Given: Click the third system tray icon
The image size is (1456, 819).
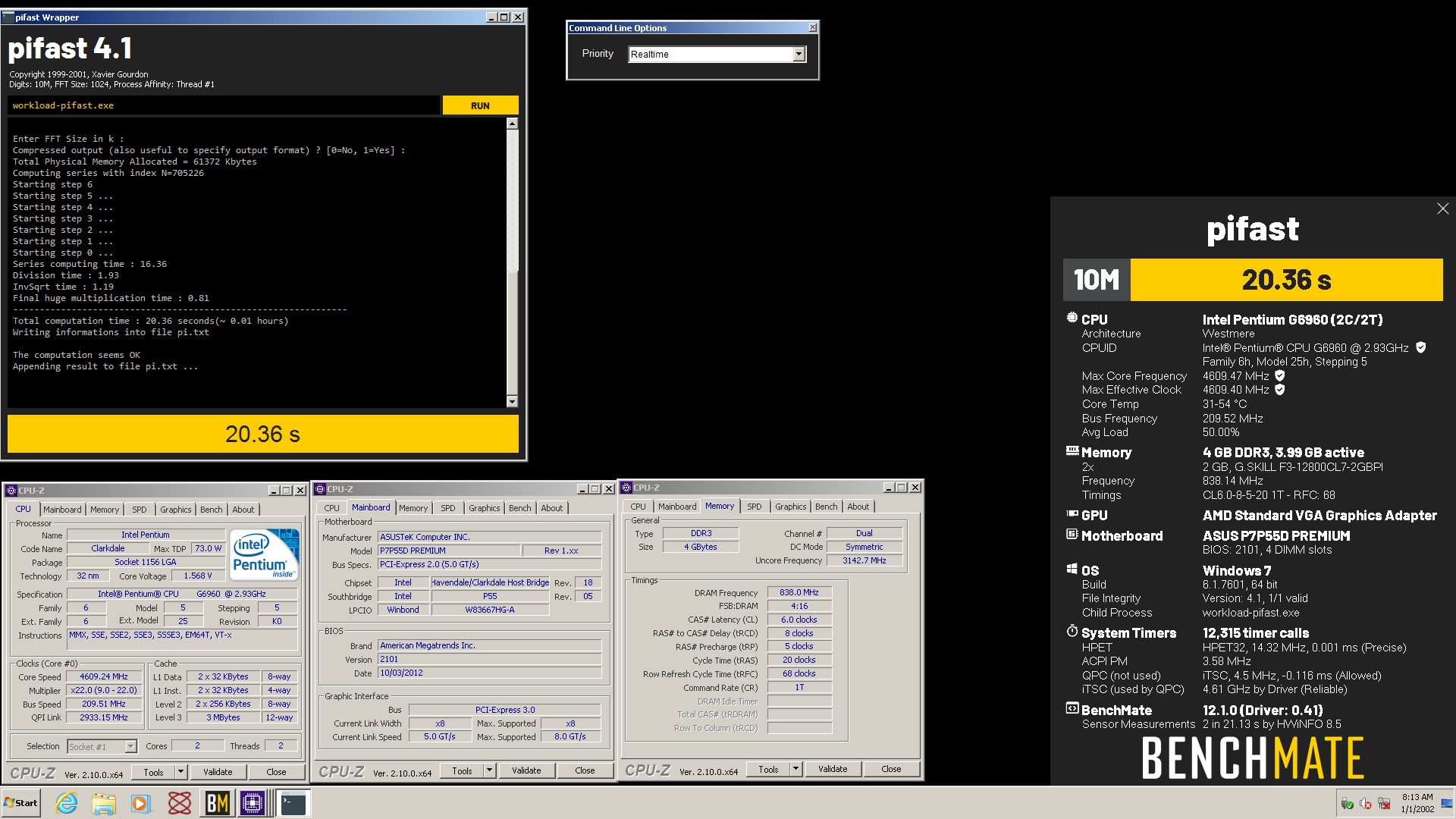Looking at the screenshot, I should click(x=1384, y=804).
